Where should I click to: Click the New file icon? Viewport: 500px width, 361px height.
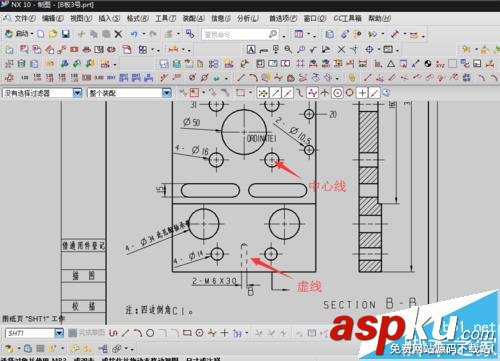point(41,34)
